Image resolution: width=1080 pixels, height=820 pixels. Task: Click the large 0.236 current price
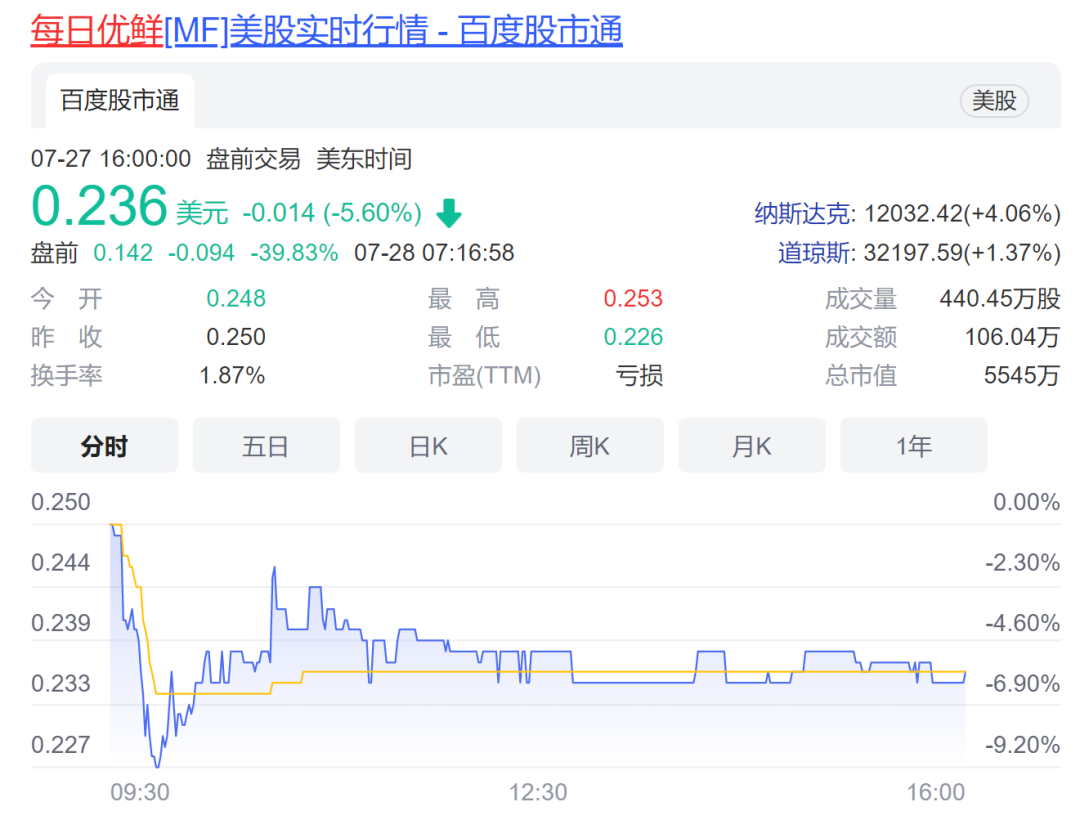99,207
